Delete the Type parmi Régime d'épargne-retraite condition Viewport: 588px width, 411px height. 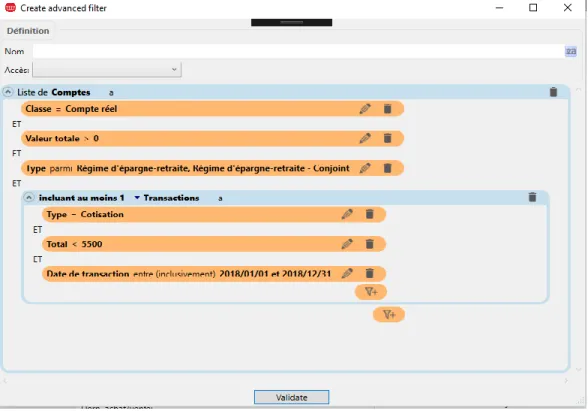387,168
